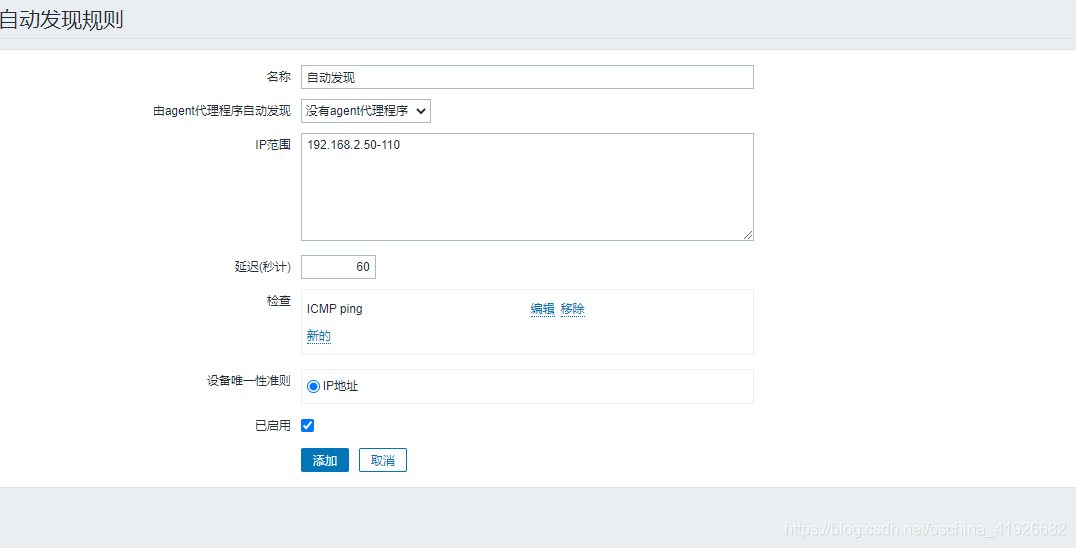Focus the 延迟(秒计) number field

click(x=338, y=267)
